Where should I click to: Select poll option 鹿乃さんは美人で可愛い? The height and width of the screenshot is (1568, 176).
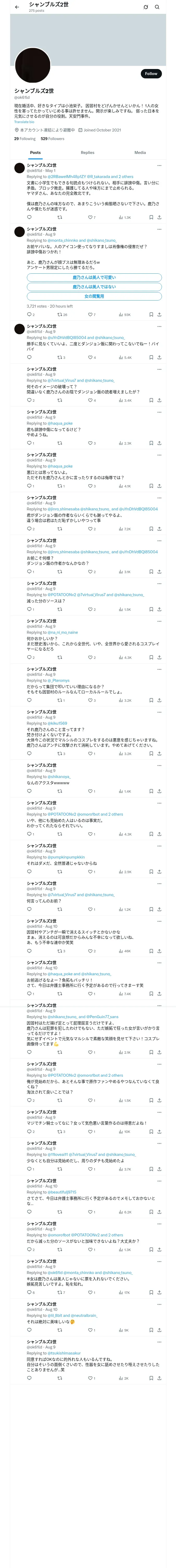tap(94, 278)
